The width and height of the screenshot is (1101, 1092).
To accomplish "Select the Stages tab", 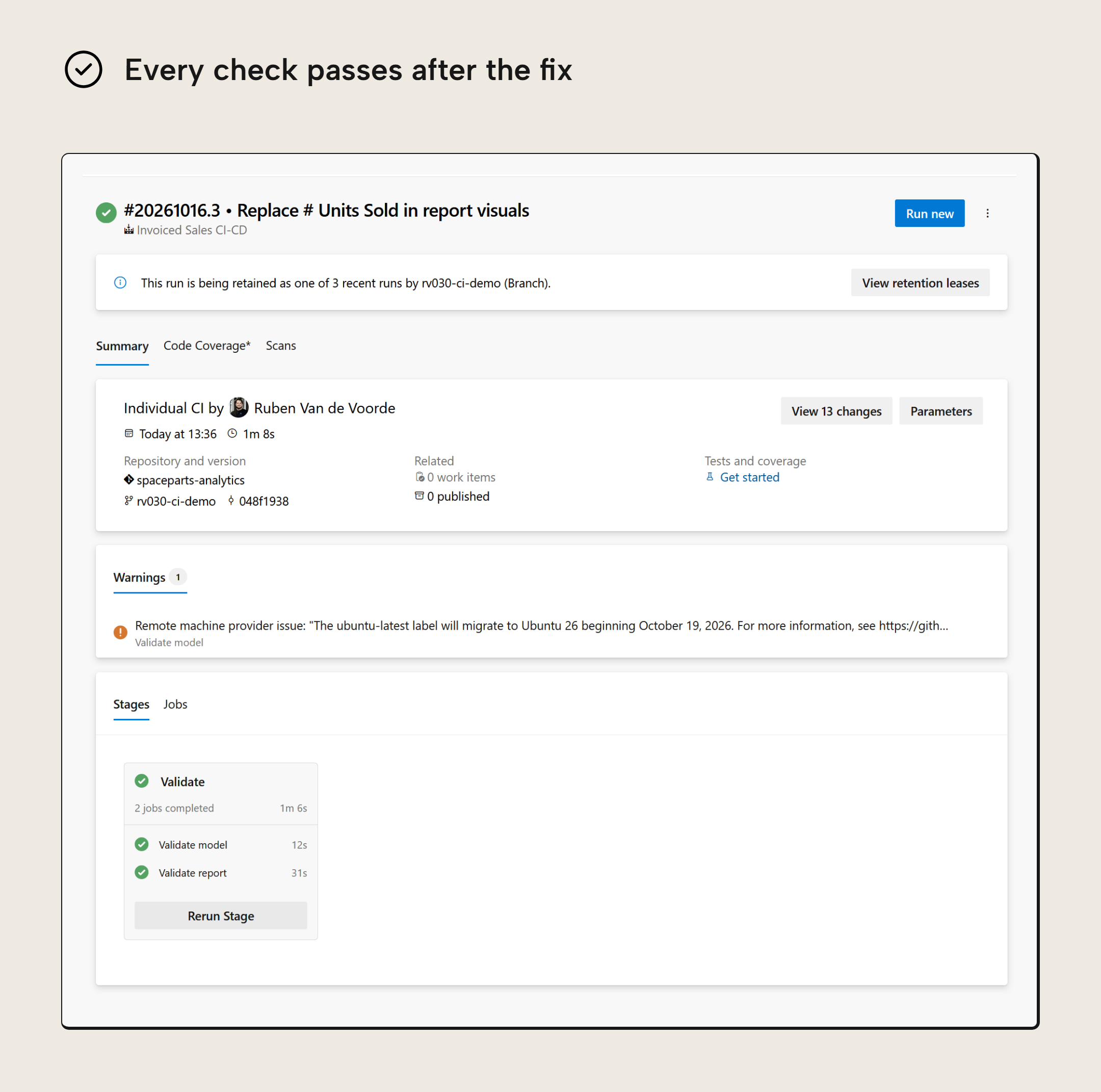I will (x=131, y=705).
